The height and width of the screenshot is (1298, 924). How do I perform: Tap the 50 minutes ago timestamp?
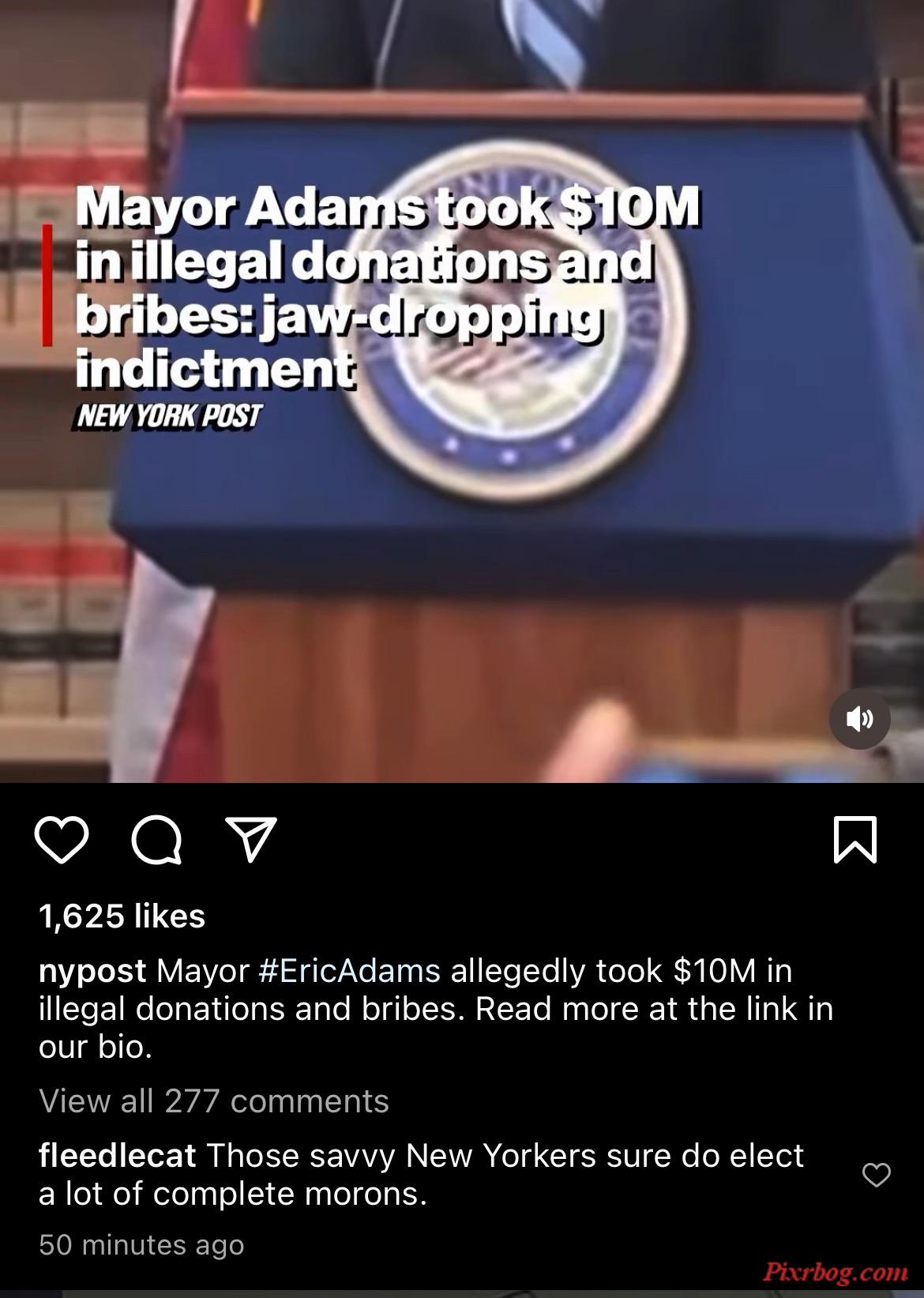click(141, 1245)
